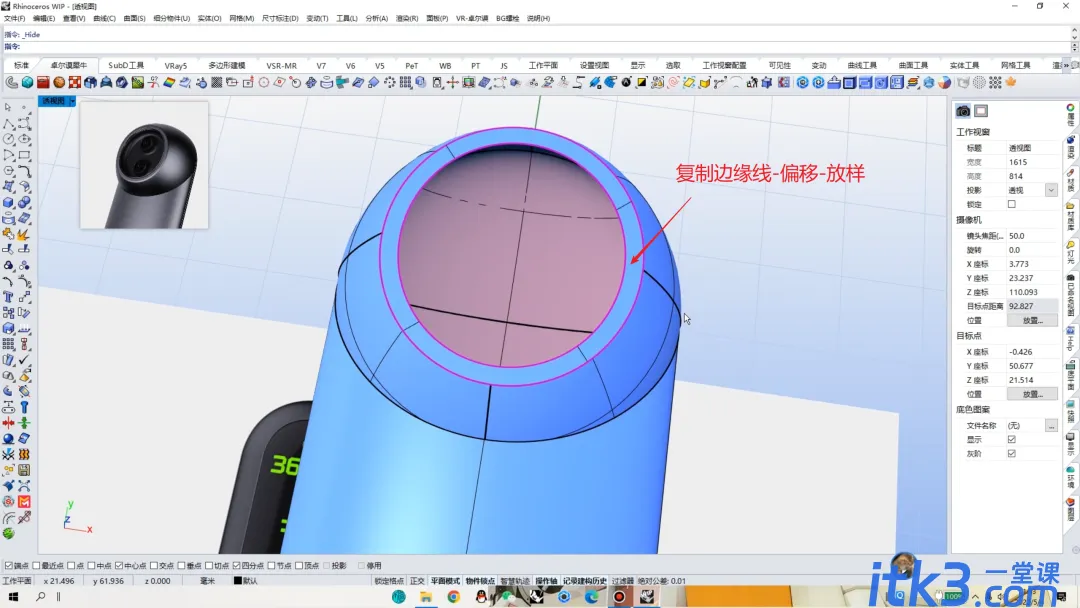Click the rainbow gradient surface toolbar icon
Screen dimensions: 1080x608
[x=169, y=83]
